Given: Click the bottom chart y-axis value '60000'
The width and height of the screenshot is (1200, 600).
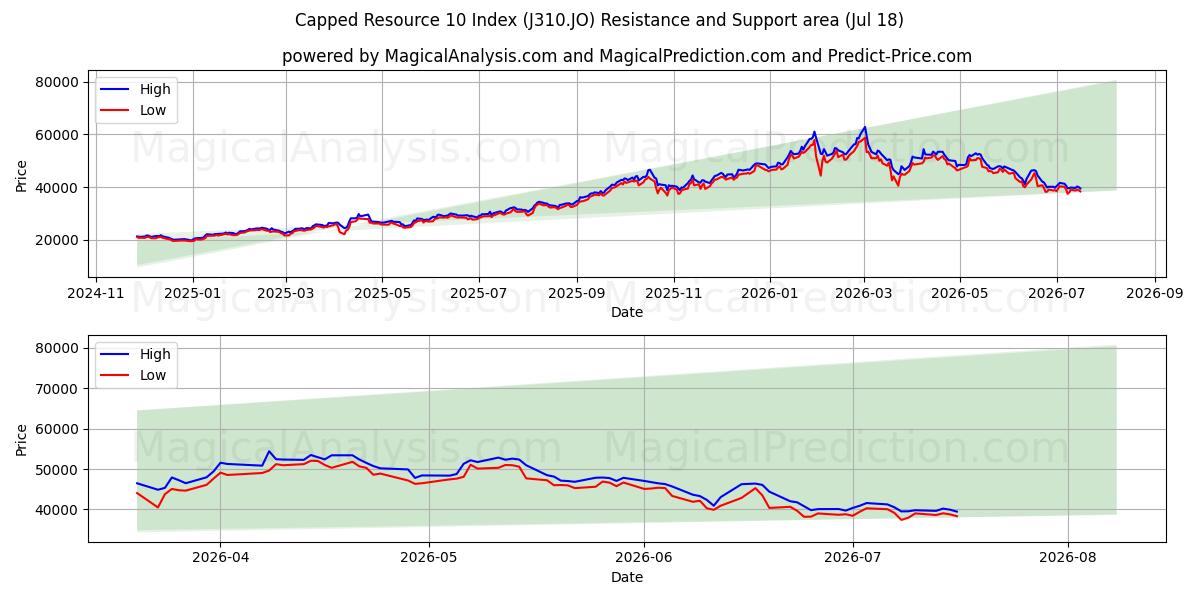Looking at the screenshot, I should point(58,429).
